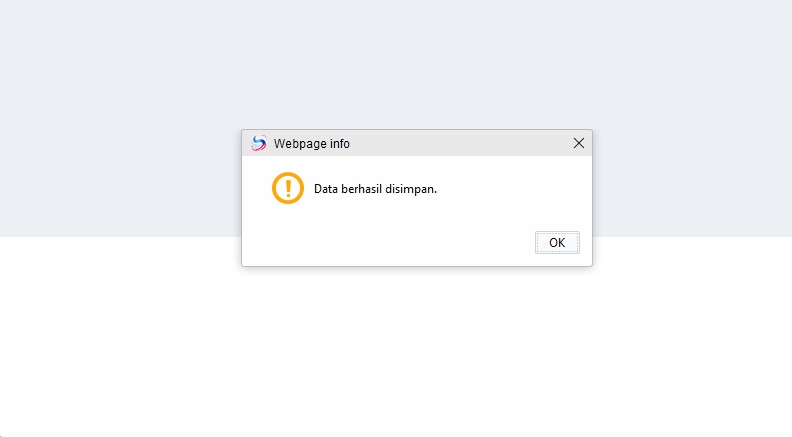Image resolution: width=792 pixels, height=437 pixels.
Task: Click the "Data berhasil disimpan." message
Action: click(x=375, y=189)
